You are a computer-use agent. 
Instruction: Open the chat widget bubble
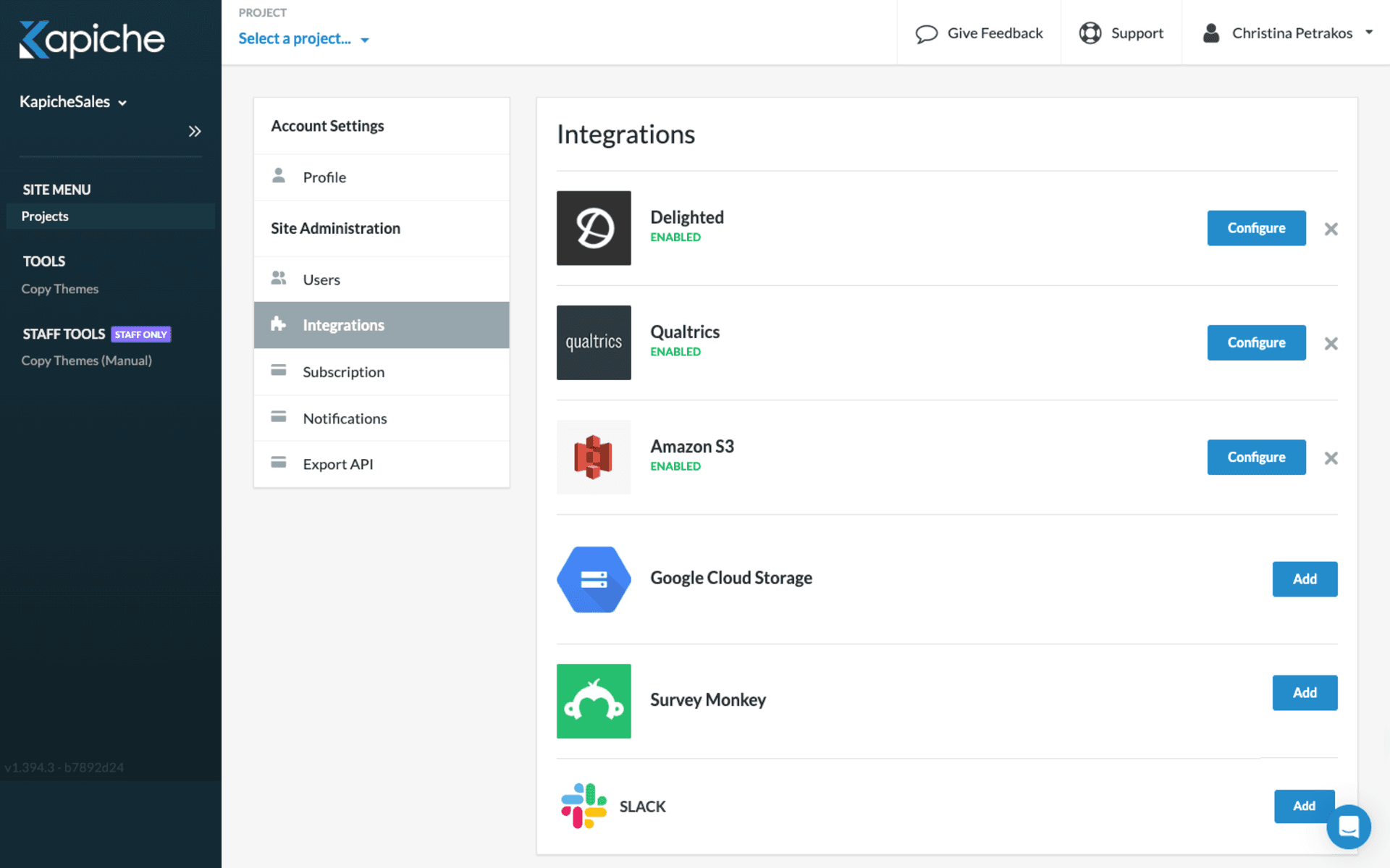click(1348, 826)
